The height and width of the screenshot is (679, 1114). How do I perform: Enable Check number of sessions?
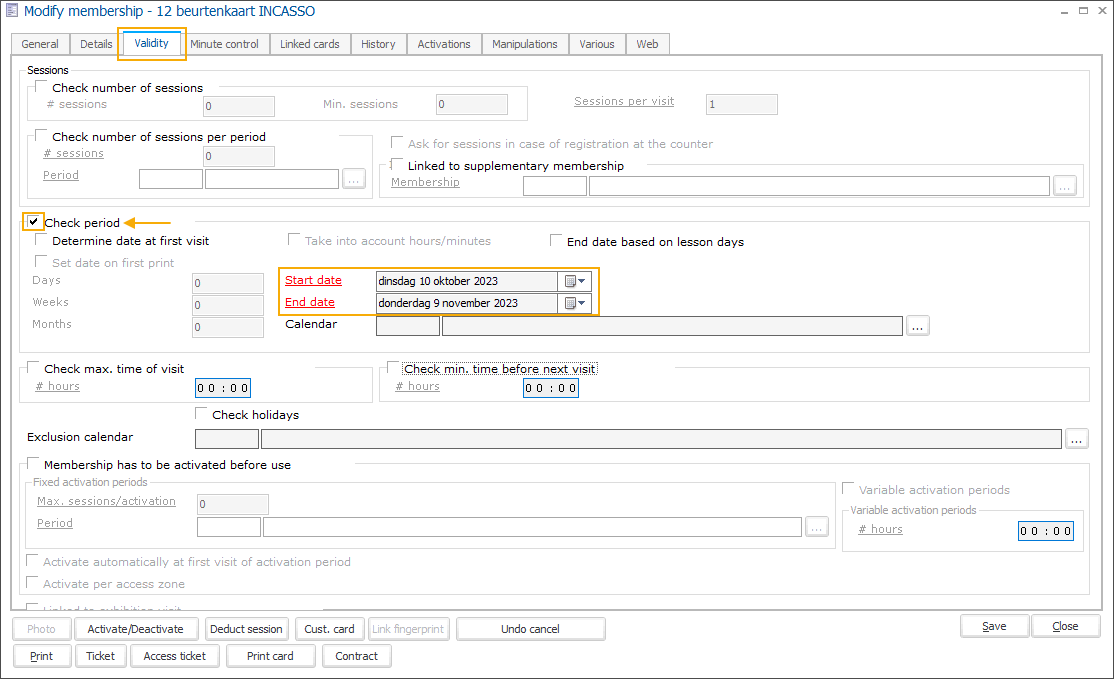(x=37, y=87)
